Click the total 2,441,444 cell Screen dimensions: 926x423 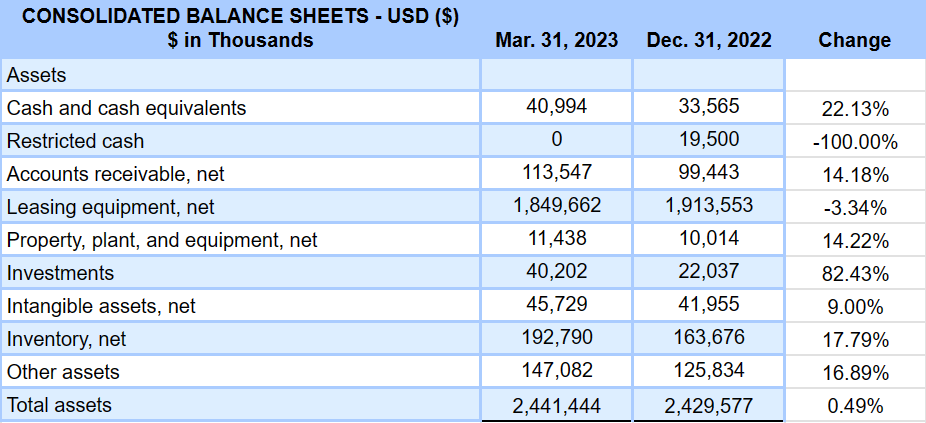(x=556, y=405)
